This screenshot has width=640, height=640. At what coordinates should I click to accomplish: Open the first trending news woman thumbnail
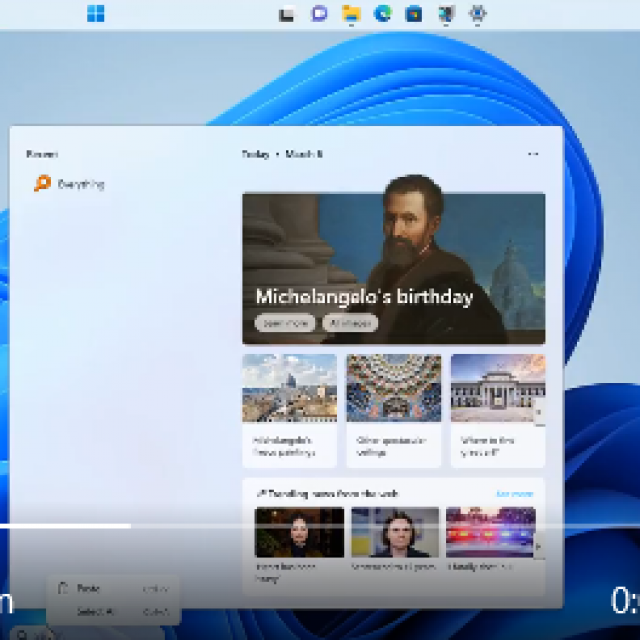299,532
